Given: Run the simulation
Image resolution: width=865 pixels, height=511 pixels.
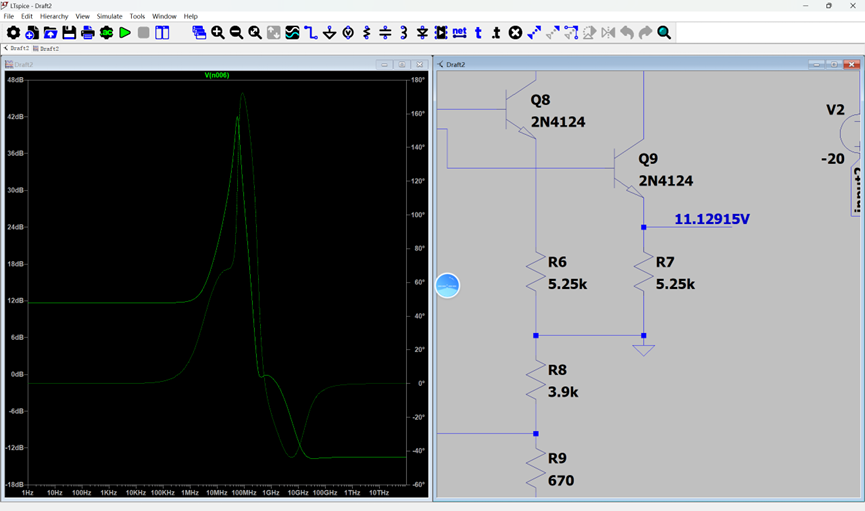Looking at the screenshot, I should [125, 33].
